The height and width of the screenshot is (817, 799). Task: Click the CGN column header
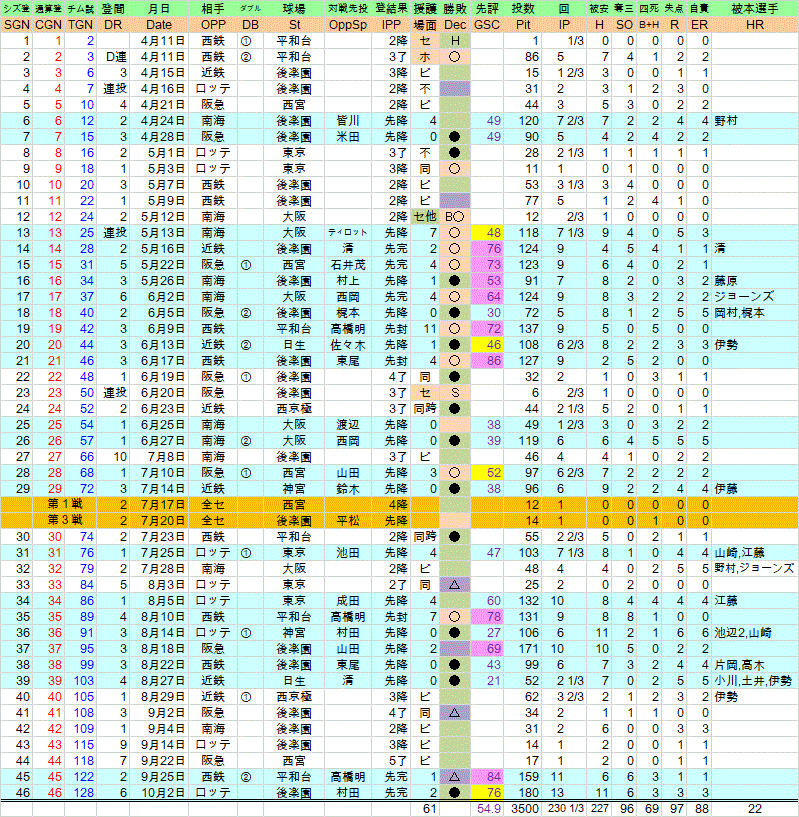48,25
